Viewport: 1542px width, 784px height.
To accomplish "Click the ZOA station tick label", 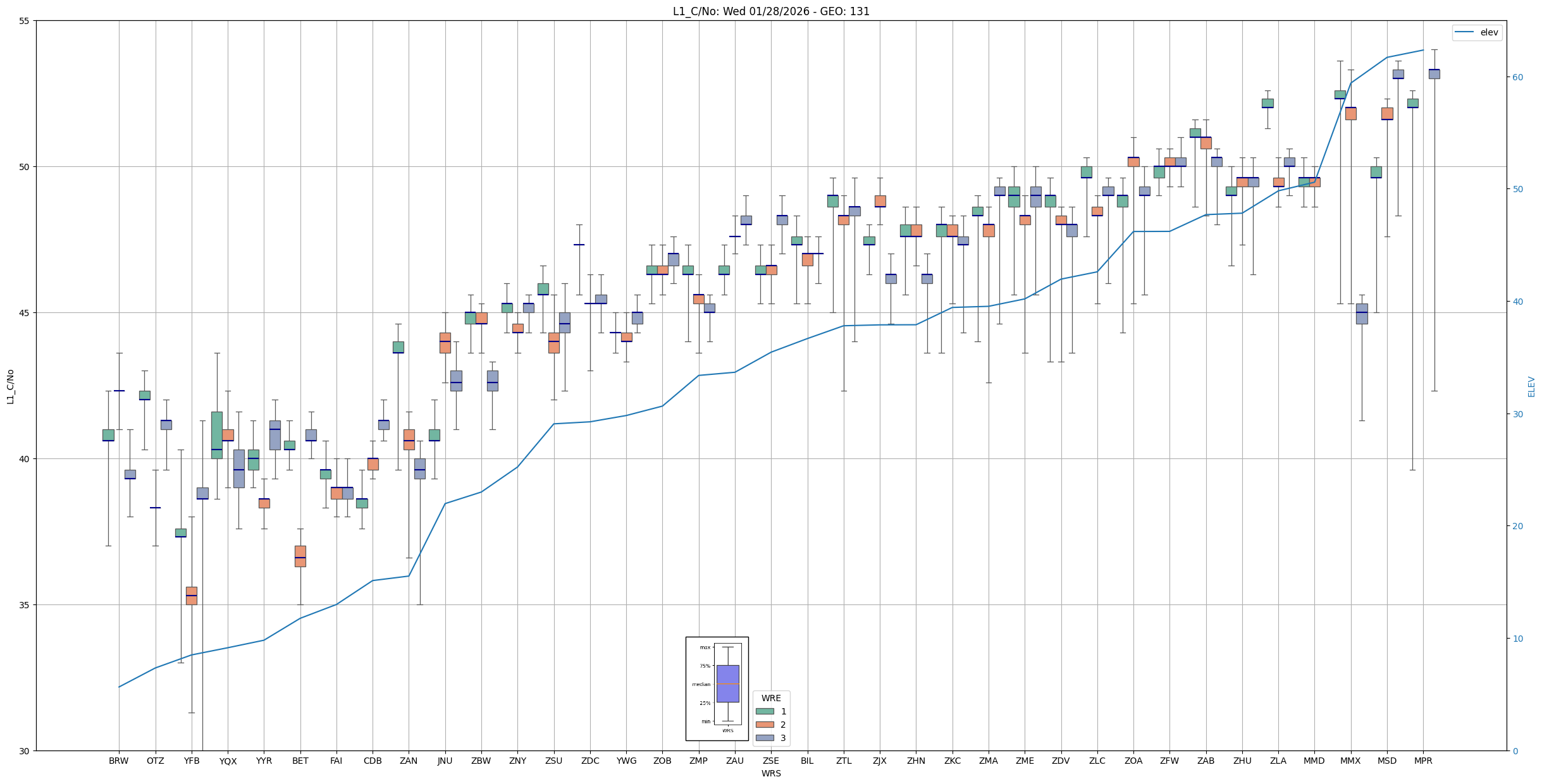I will tap(1133, 761).
